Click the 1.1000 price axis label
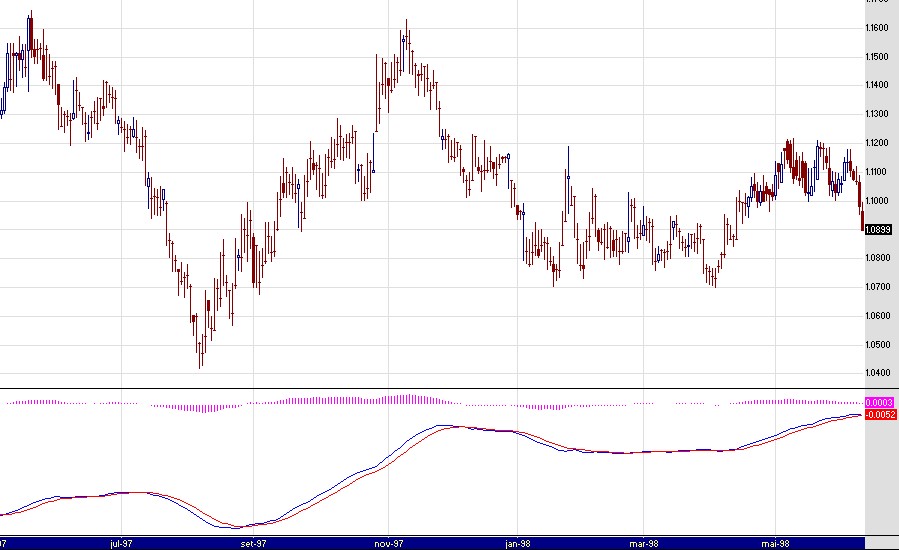This screenshot has width=899, height=550. coord(877,201)
